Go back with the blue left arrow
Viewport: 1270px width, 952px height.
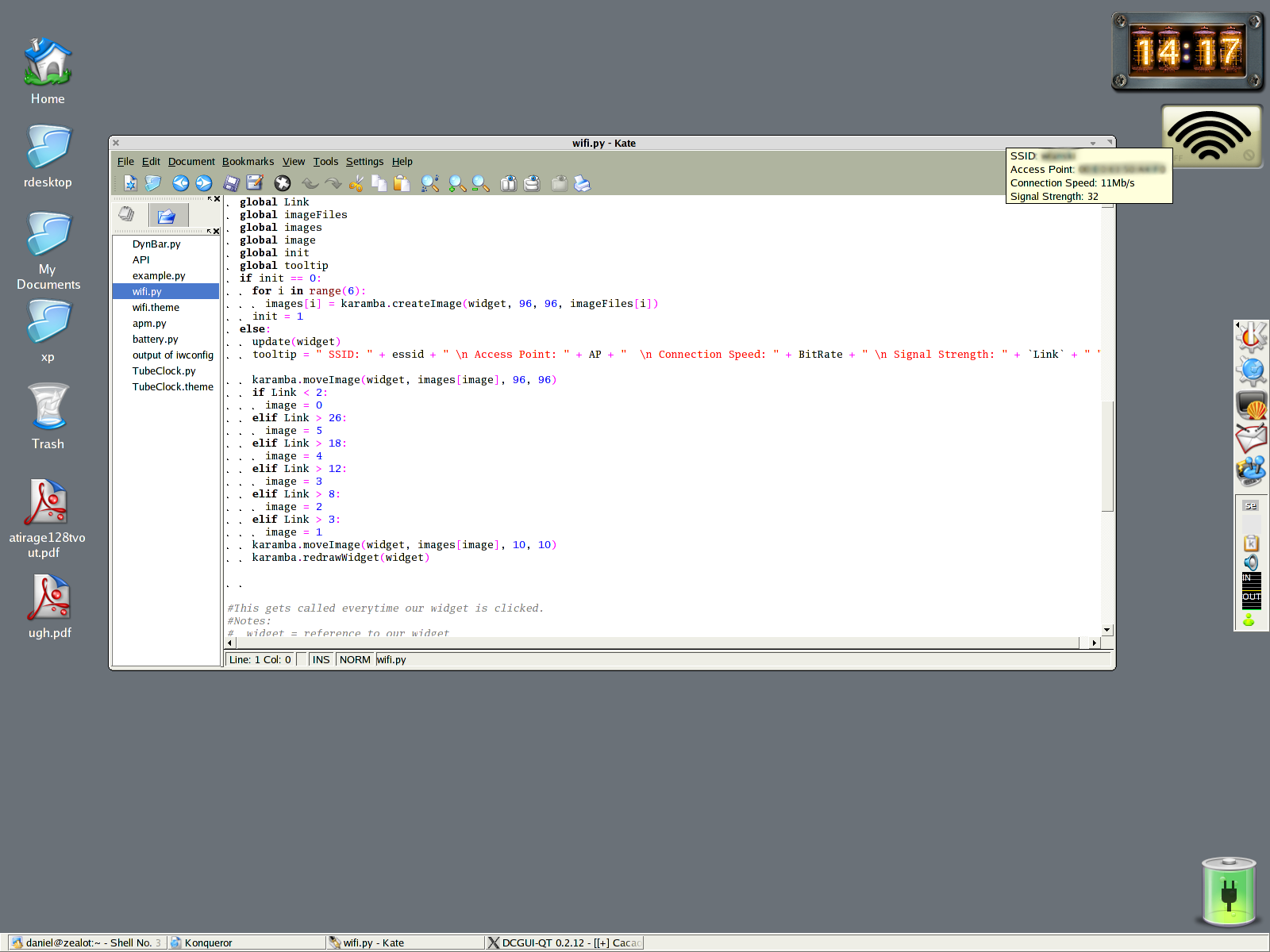pyautogui.click(x=181, y=183)
